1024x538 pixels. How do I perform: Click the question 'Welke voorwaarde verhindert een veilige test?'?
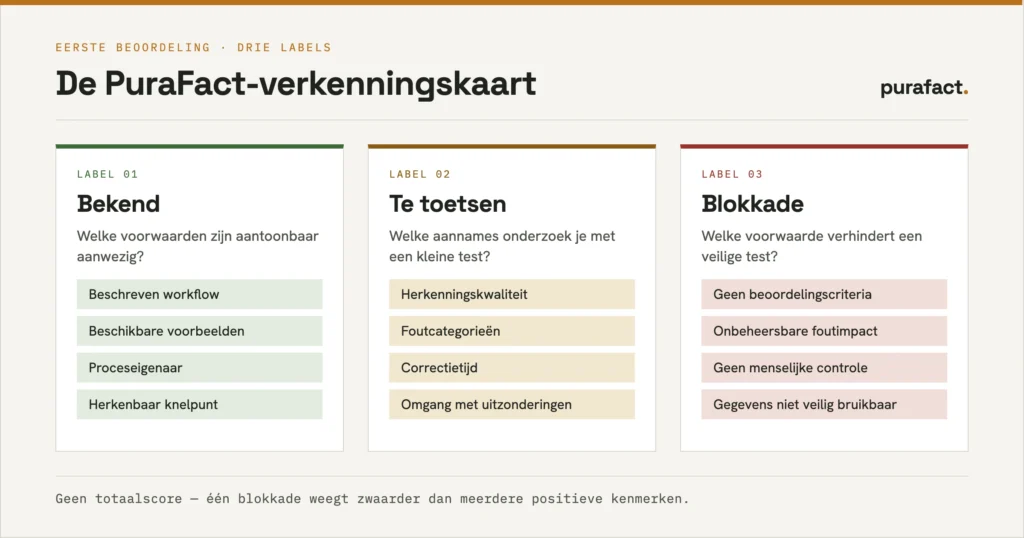coord(812,246)
